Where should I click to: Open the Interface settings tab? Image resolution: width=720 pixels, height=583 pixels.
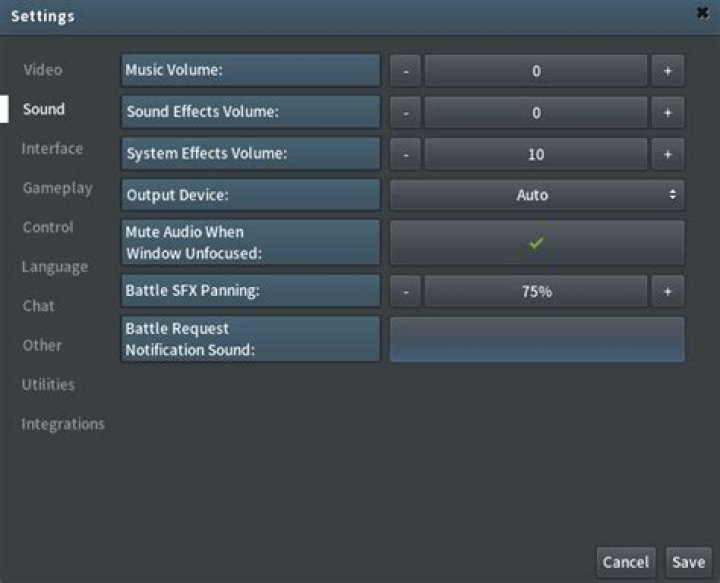[52, 149]
